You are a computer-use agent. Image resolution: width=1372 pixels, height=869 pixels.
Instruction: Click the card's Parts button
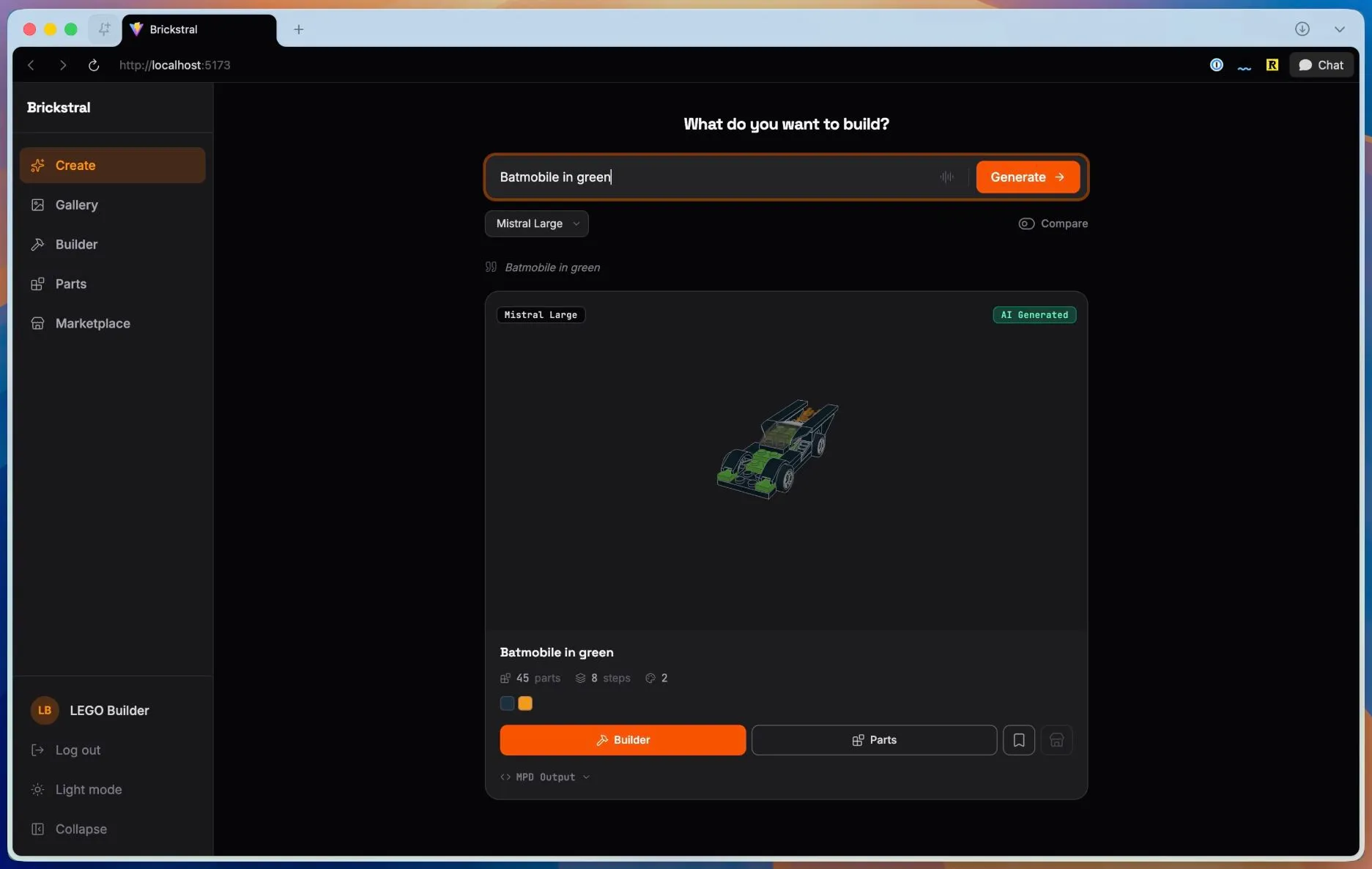pos(874,740)
